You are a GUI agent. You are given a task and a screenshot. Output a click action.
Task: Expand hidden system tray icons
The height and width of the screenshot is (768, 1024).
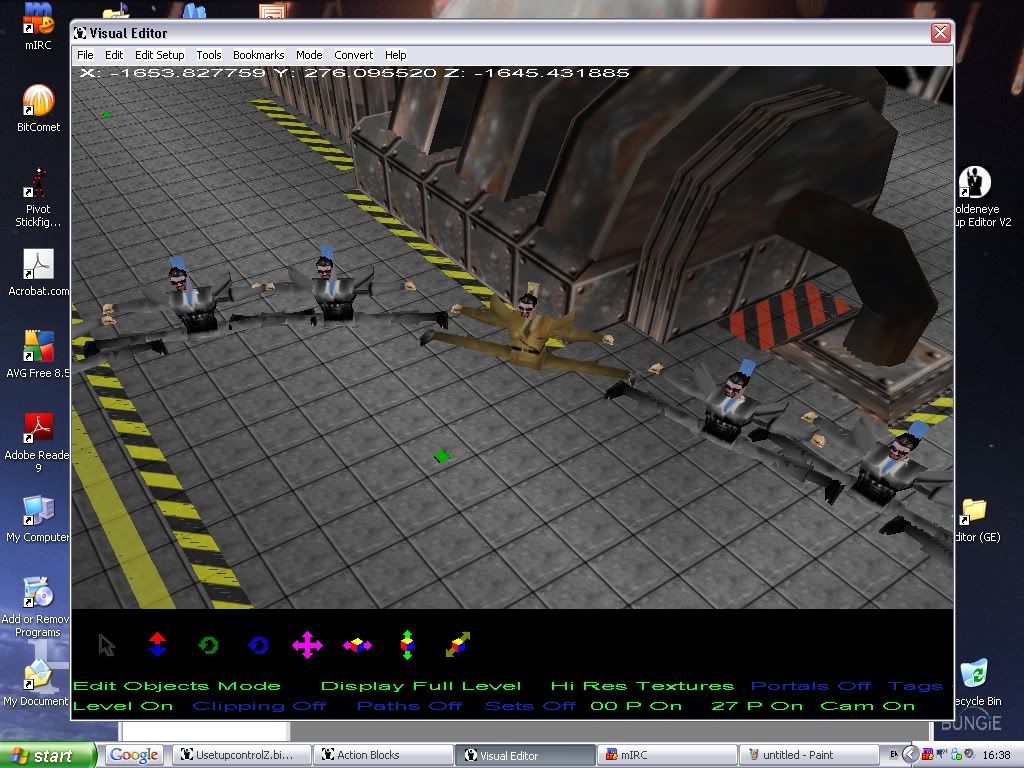point(910,755)
